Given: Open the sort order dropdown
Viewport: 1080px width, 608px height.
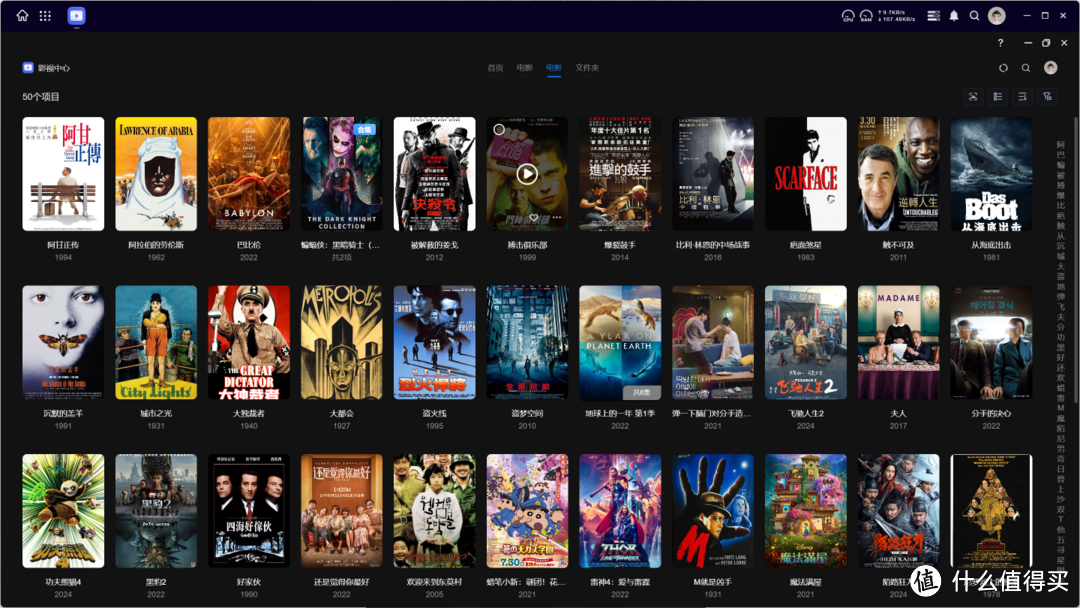Looking at the screenshot, I should tap(1022, 97).
